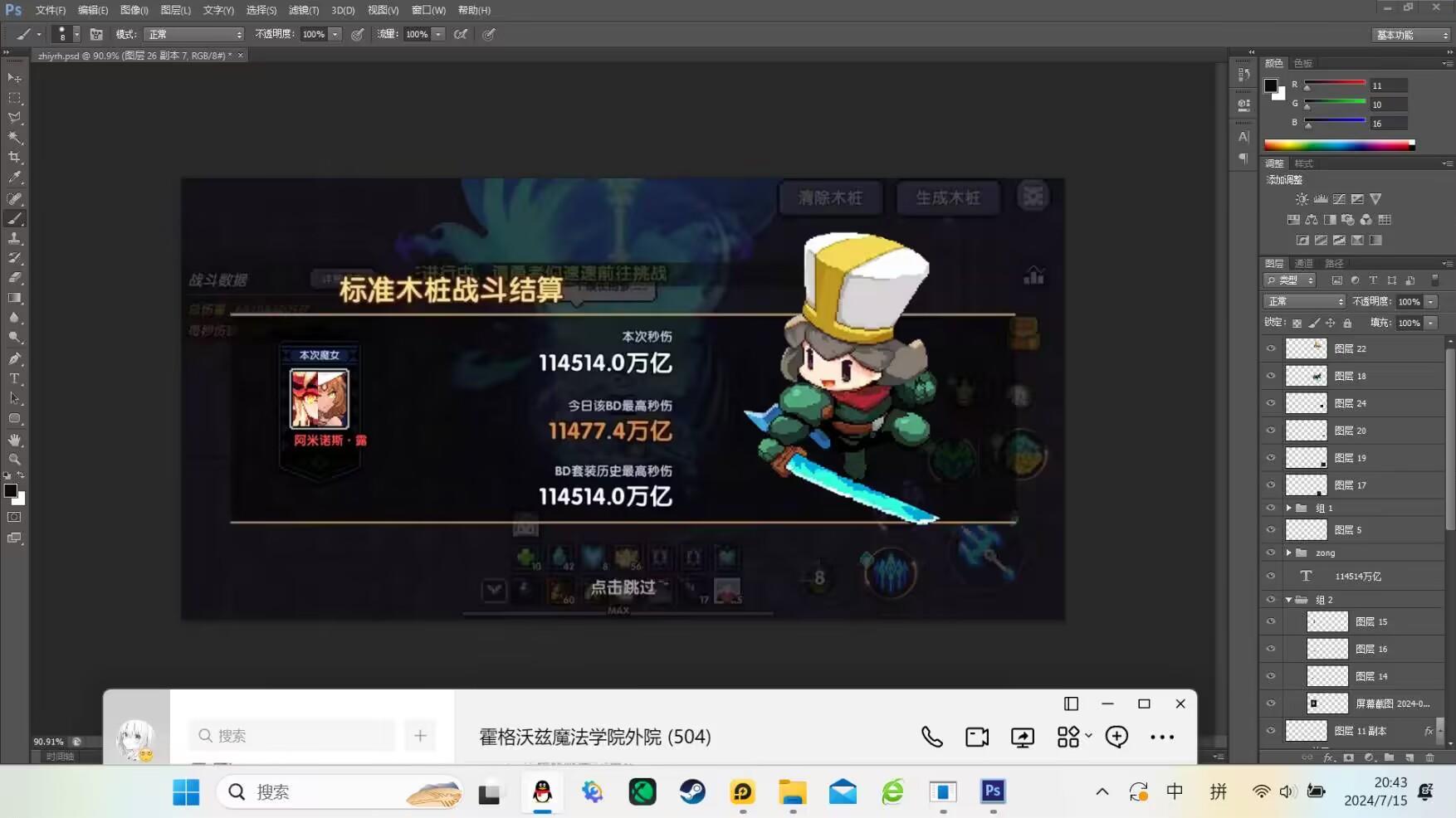Open the 文件(F) menu
1456x818 pixels.
point(50,10)
